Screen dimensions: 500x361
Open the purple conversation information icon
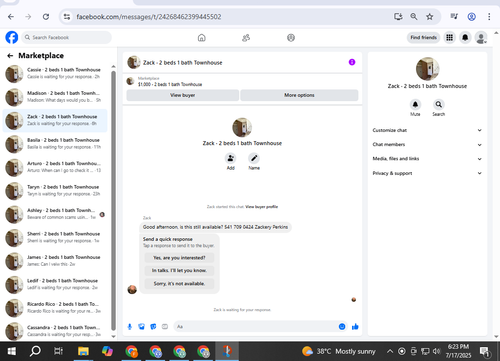[352, 62]
